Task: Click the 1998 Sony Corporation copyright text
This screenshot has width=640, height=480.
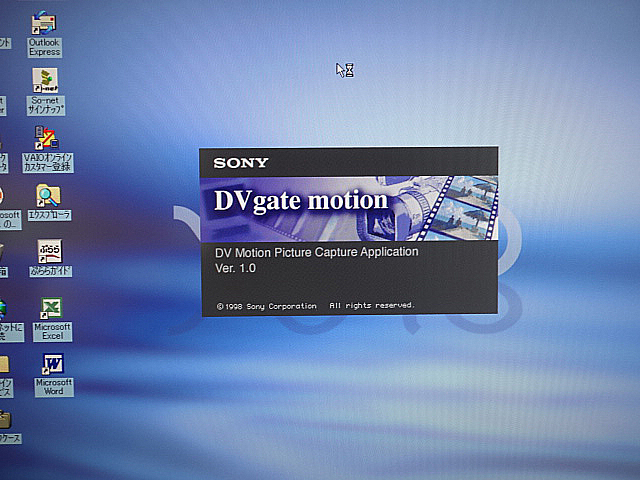Action: pyautogui.click(x=266, y=305)
